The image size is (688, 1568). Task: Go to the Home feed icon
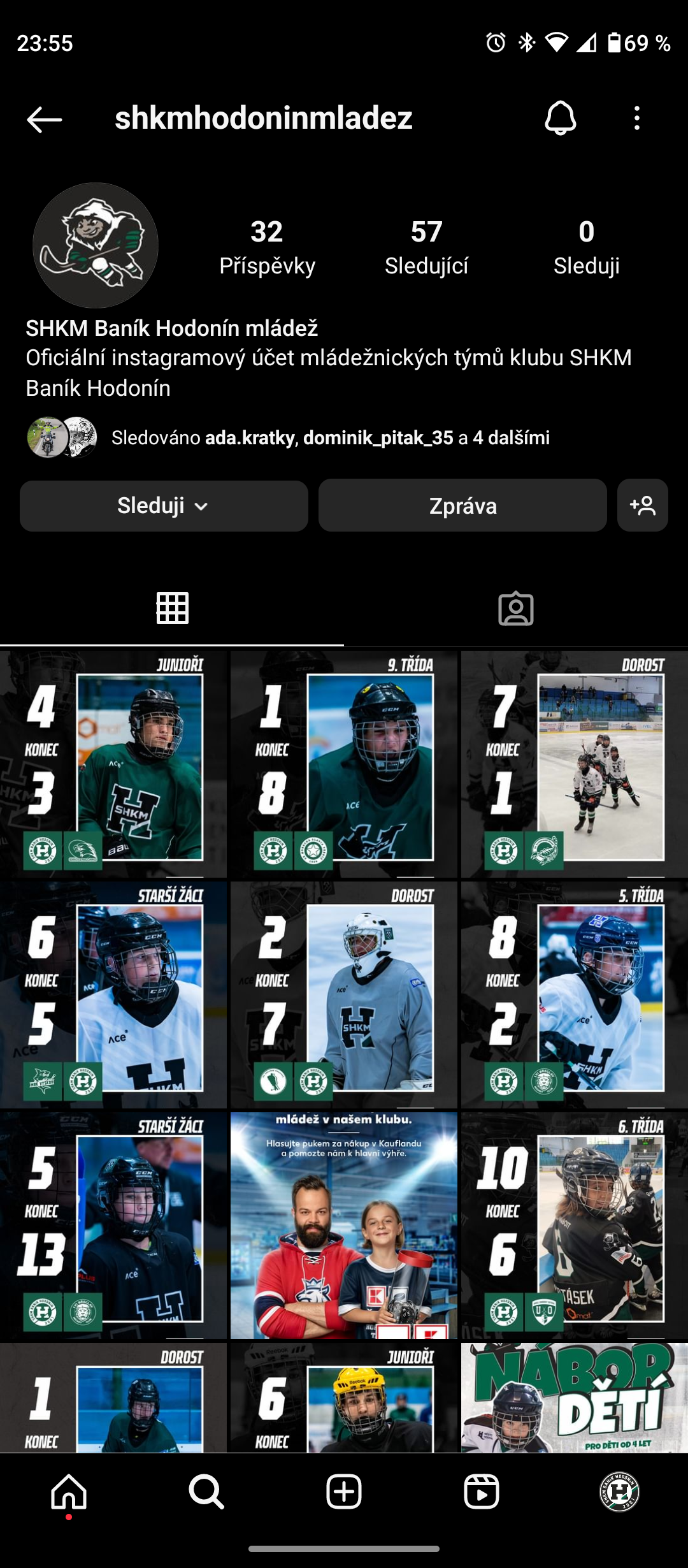69,1492
